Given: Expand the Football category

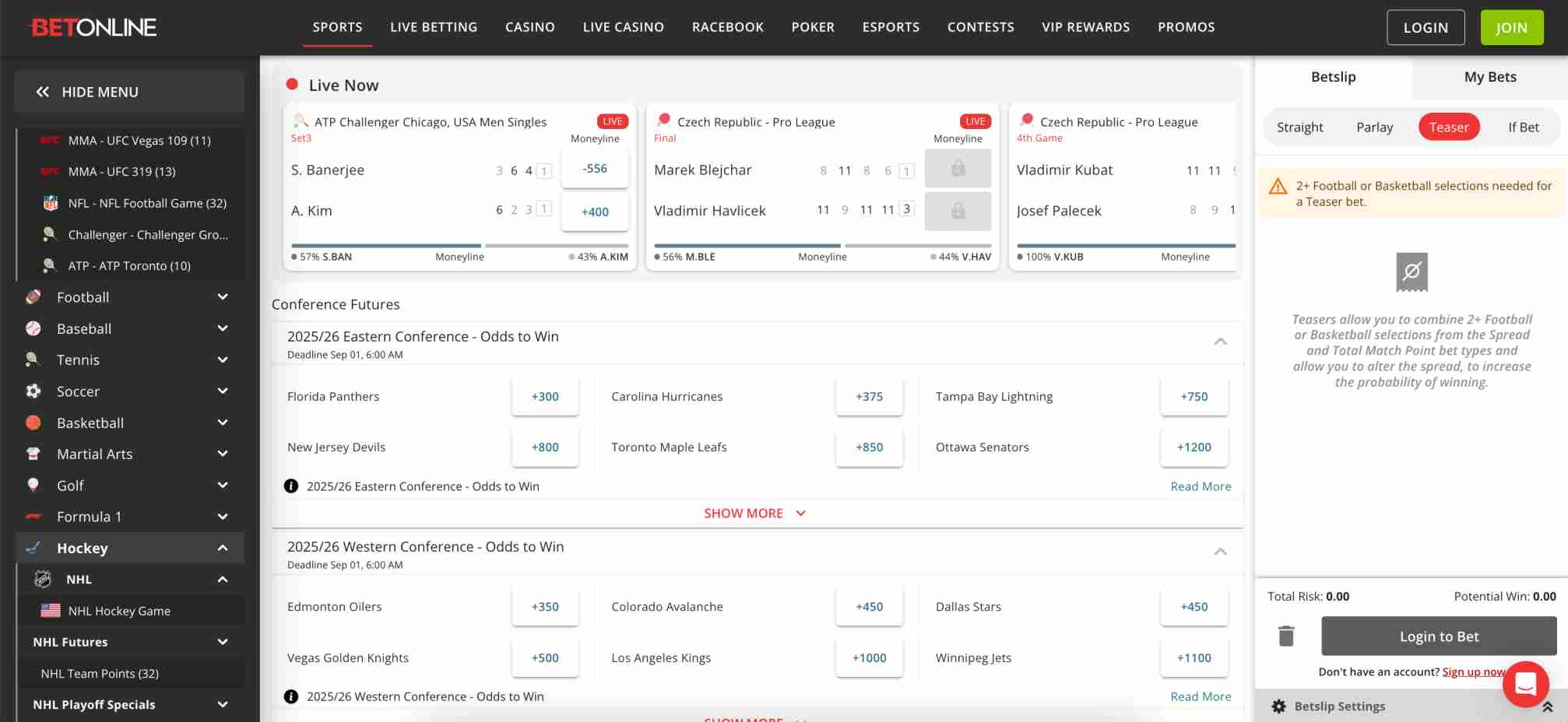Looking at the screenshot, I should [223, 297].
